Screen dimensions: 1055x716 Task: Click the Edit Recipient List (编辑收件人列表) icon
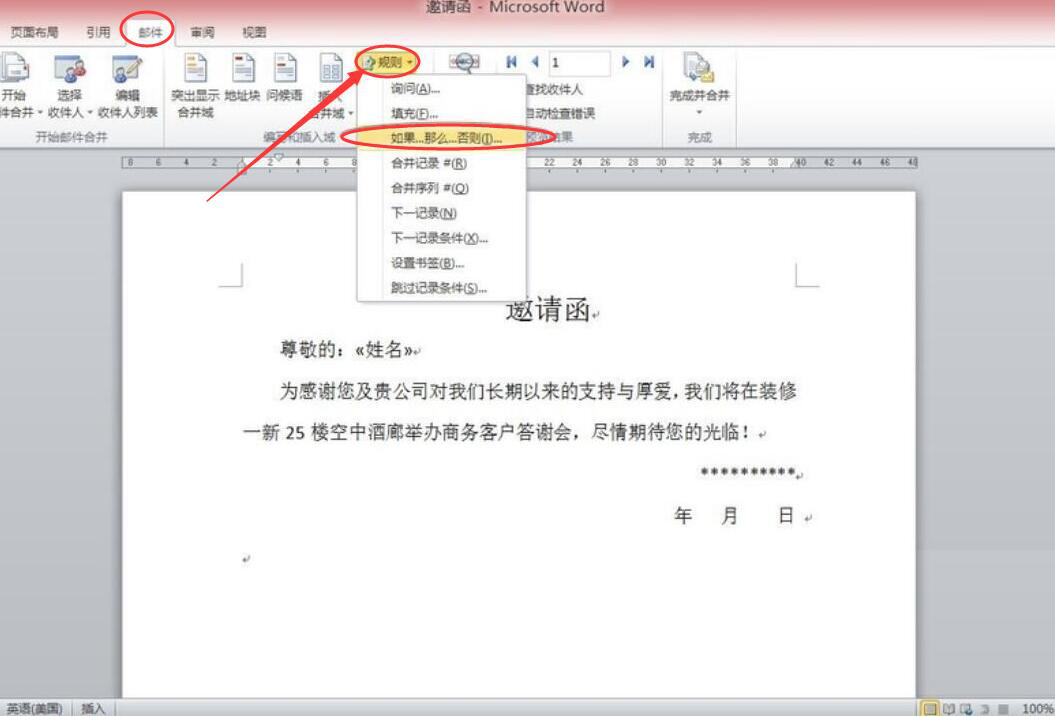click(x=127, y=69)
